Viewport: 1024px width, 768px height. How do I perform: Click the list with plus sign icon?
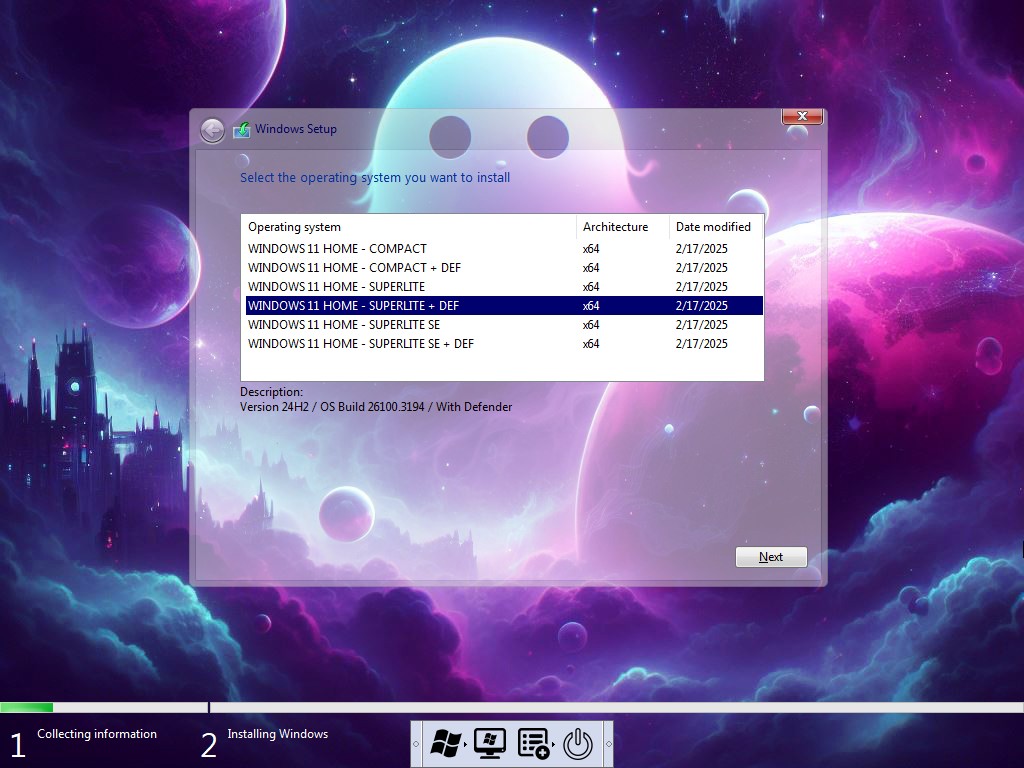coord(532,743)
